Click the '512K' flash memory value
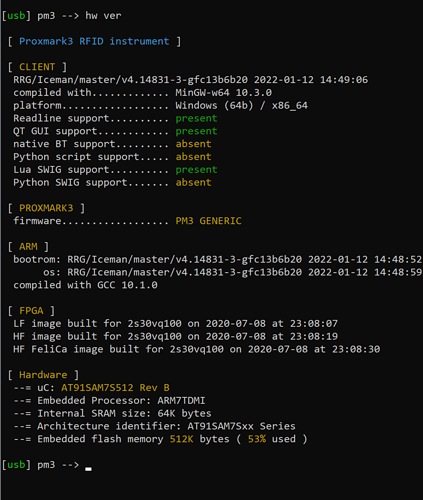The width and height of the screenshot is (423, 500). click(x=181, y=439)
